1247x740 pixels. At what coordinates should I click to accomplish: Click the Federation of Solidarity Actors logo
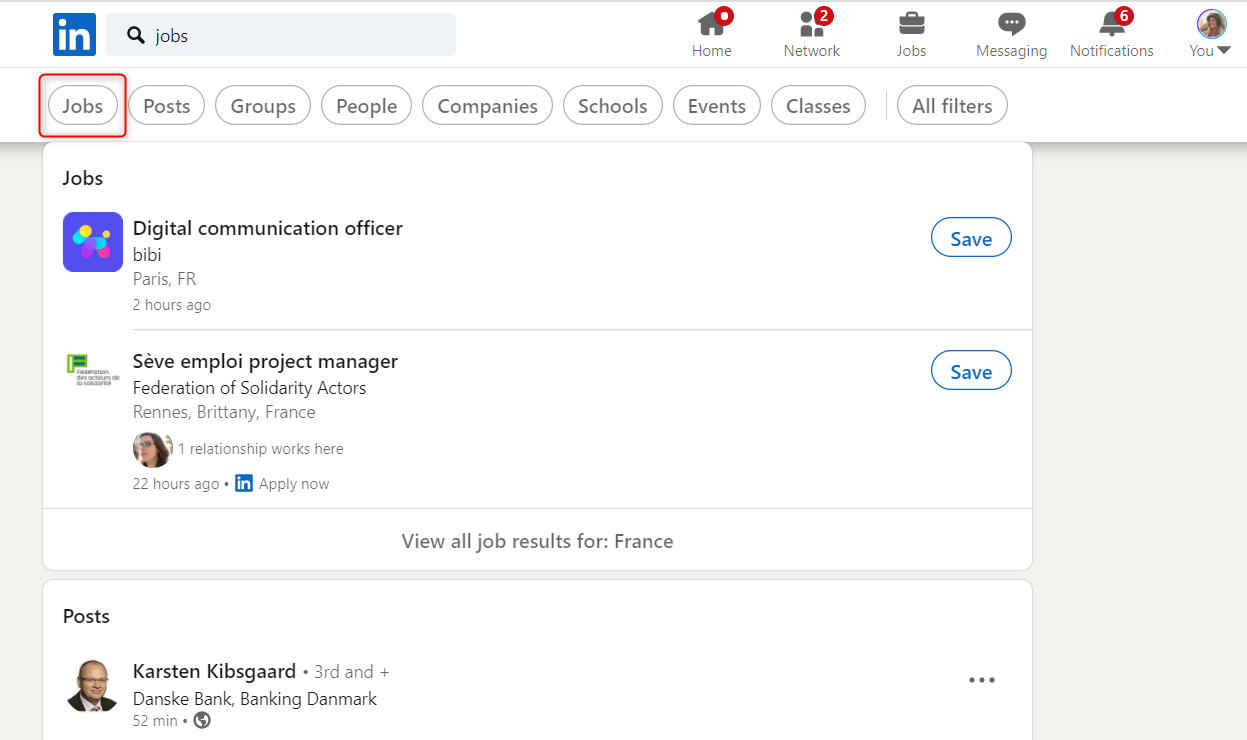click(93, 370)
